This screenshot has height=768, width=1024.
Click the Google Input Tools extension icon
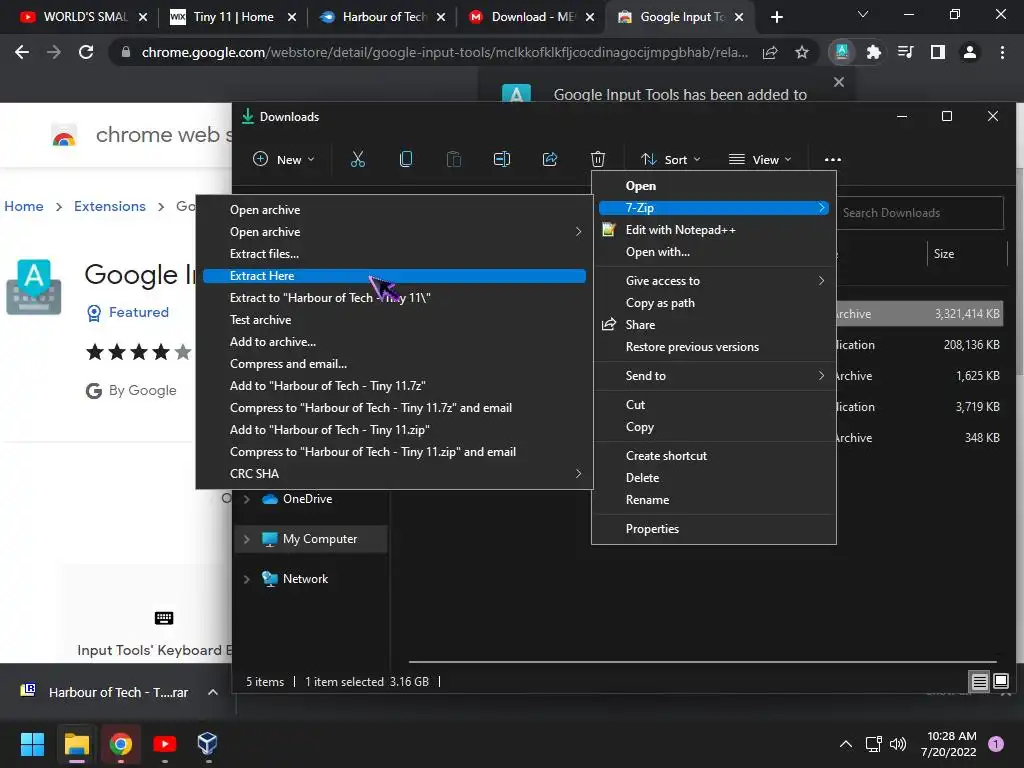(842, 52)
